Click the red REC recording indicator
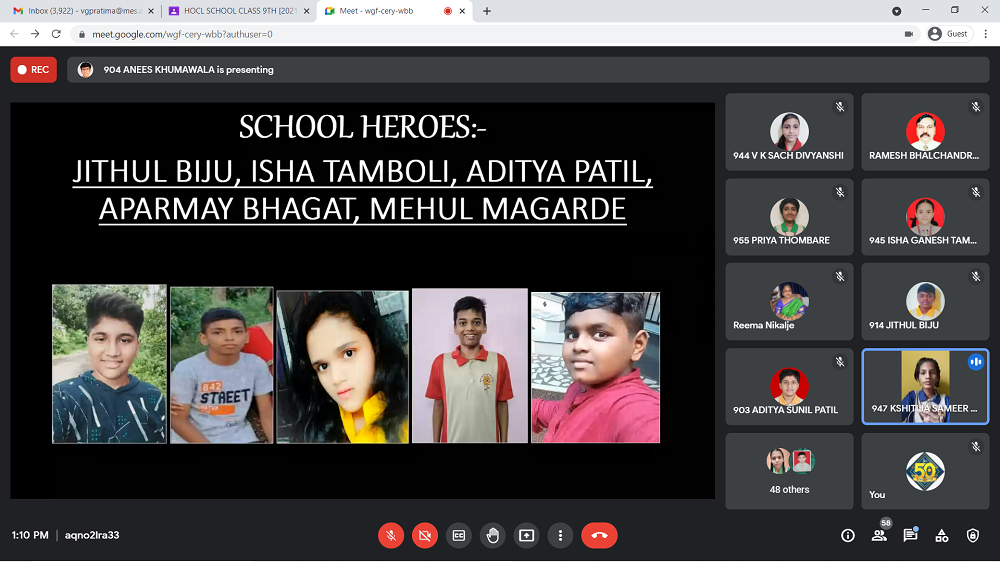The width and height of the screenshot is (1000, 562). (33, 70)
